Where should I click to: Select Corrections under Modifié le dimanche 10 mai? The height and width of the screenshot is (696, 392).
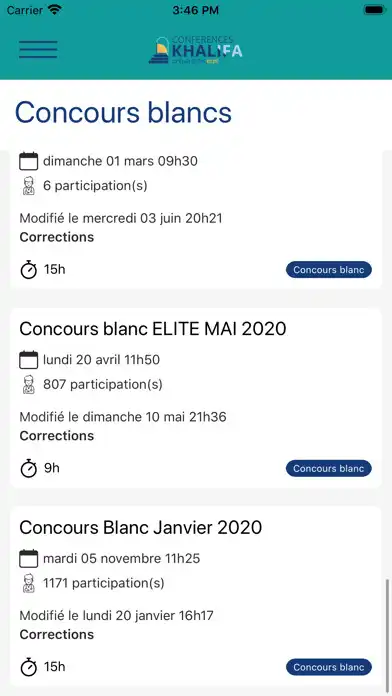pyautogui.click(x=57, y=436)
